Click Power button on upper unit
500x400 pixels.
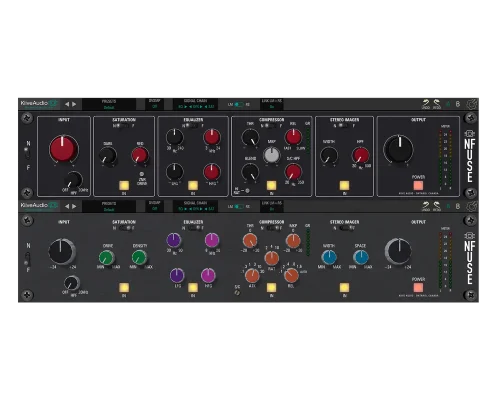coord(418,185)
